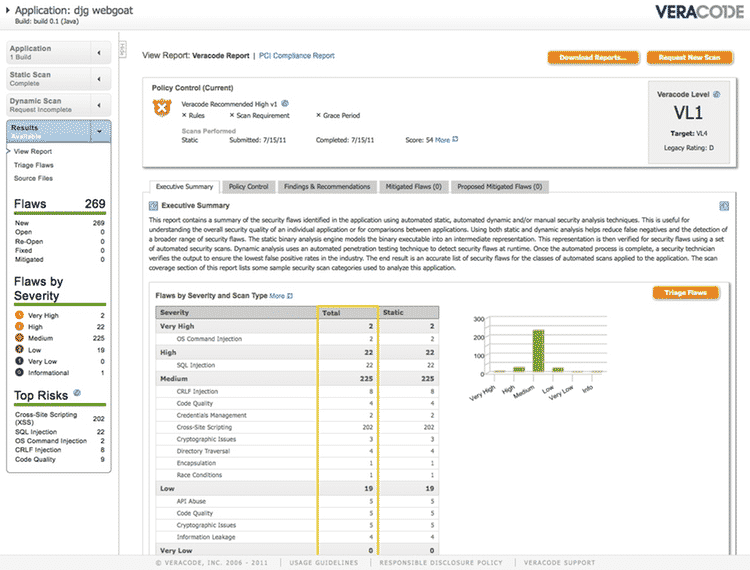
Task: Select the OS Command Injection table row
Action: pos(297,339)
